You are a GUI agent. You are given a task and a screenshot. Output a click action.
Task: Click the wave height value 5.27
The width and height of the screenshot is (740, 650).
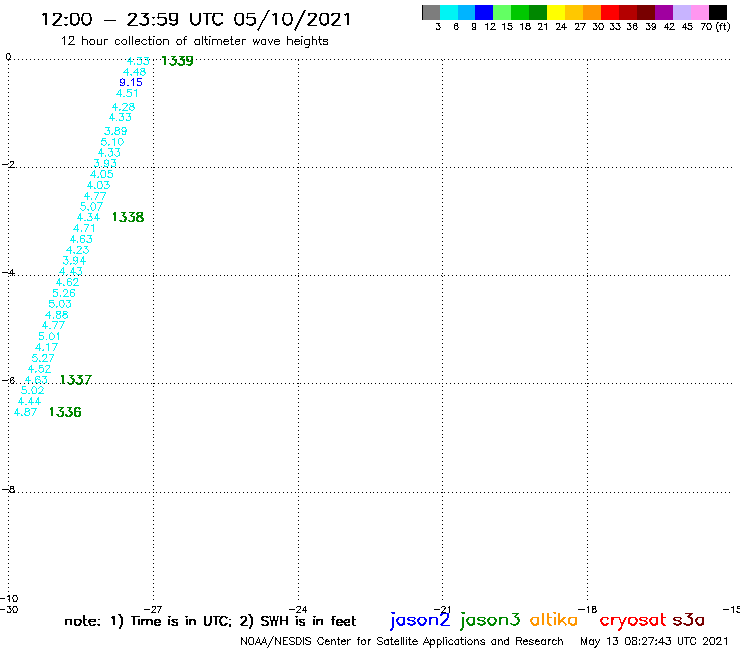(x=43, y=358)
